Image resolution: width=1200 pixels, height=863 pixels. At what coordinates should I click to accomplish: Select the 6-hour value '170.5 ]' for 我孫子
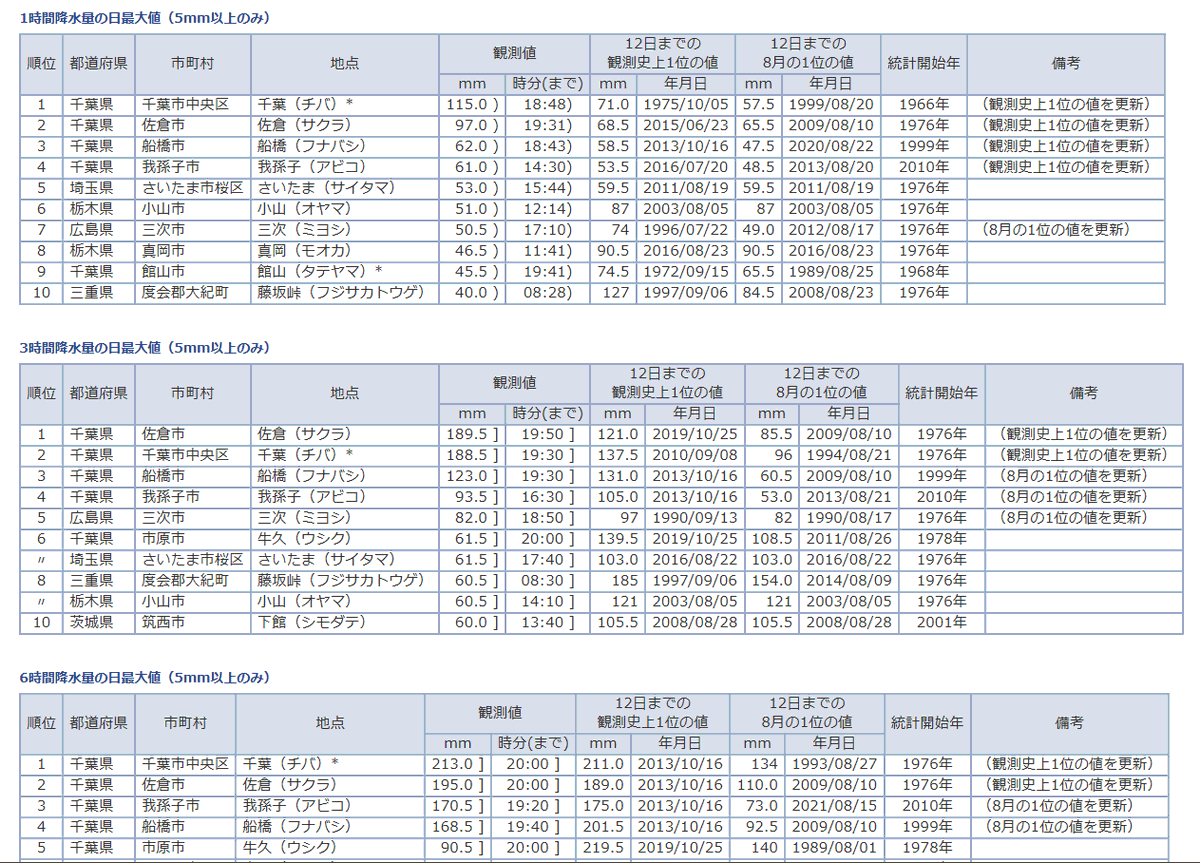click(458, 806)
